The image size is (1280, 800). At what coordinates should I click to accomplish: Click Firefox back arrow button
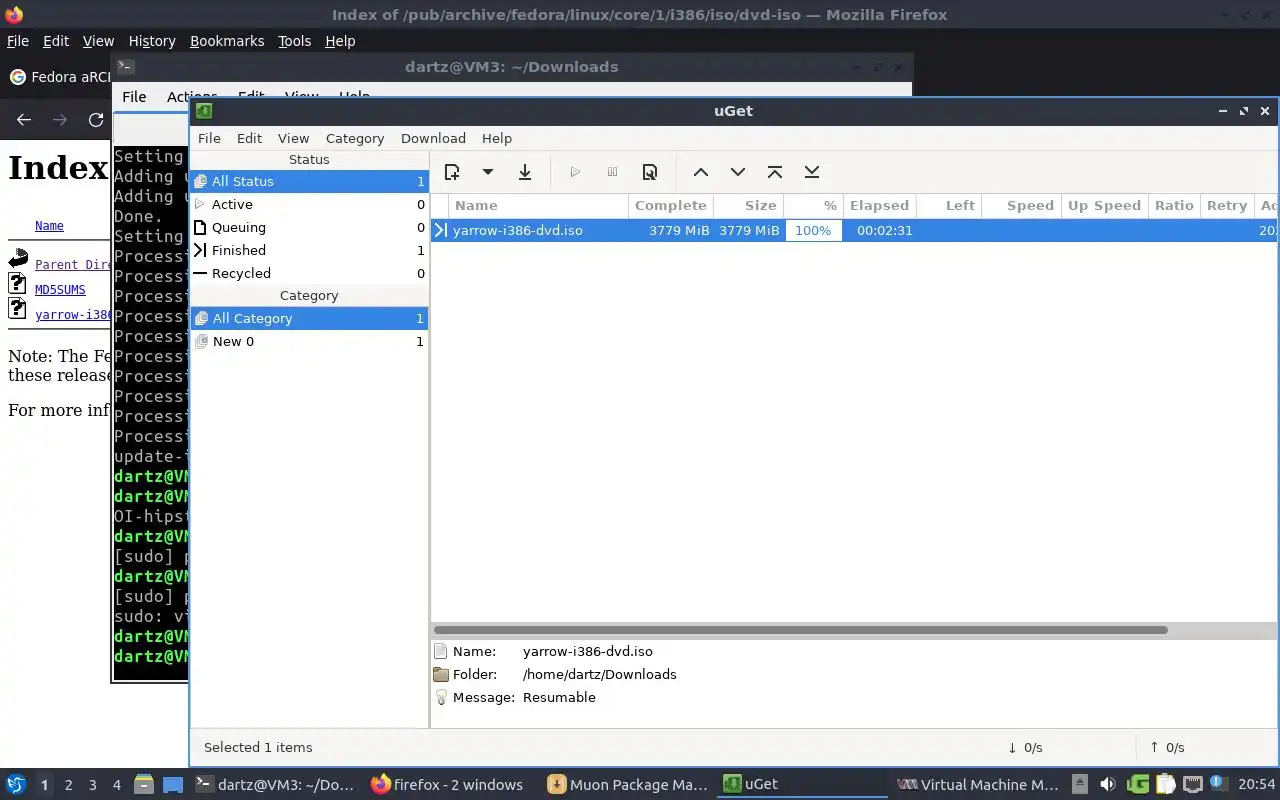coord(24,119)
